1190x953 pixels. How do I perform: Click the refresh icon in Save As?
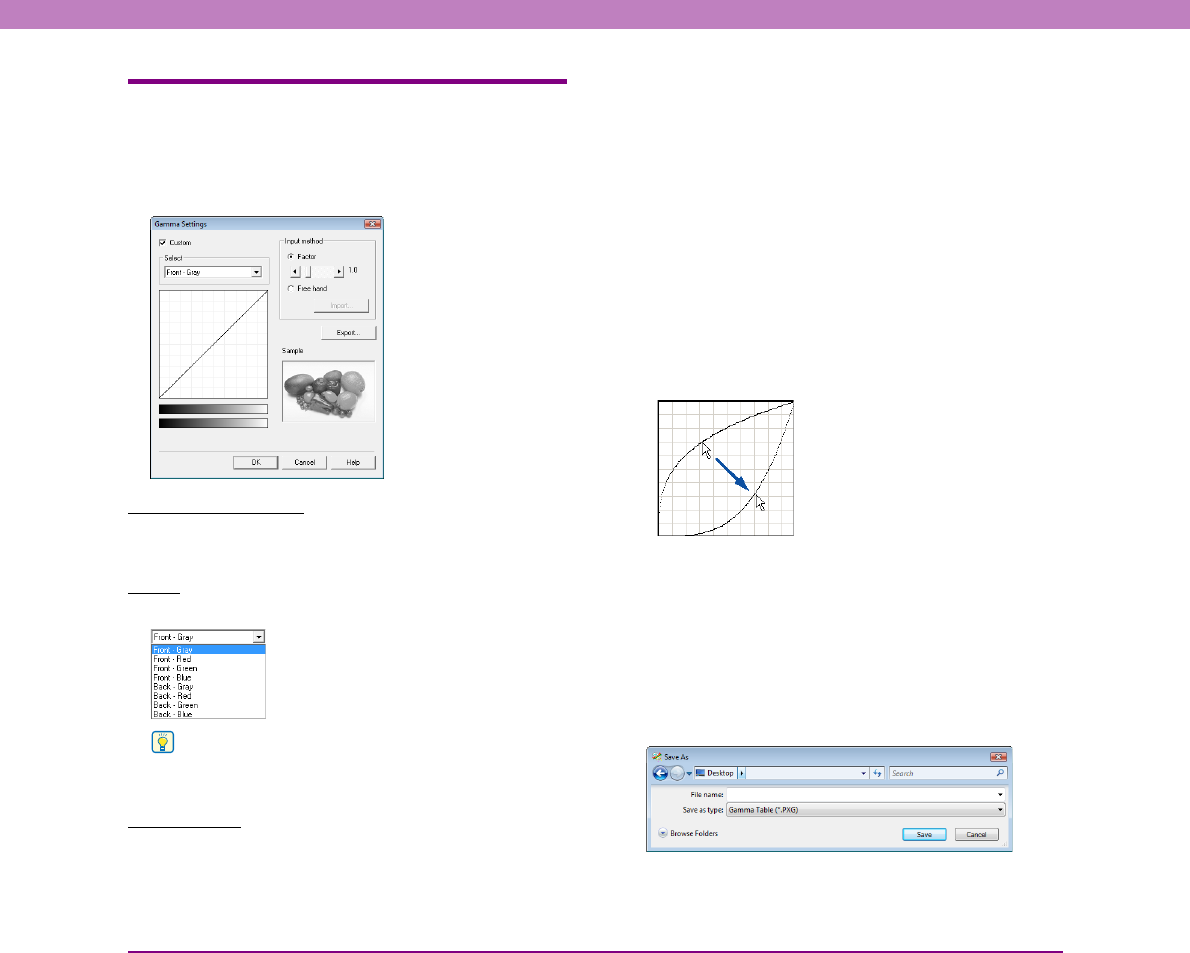tap(877, 773)
